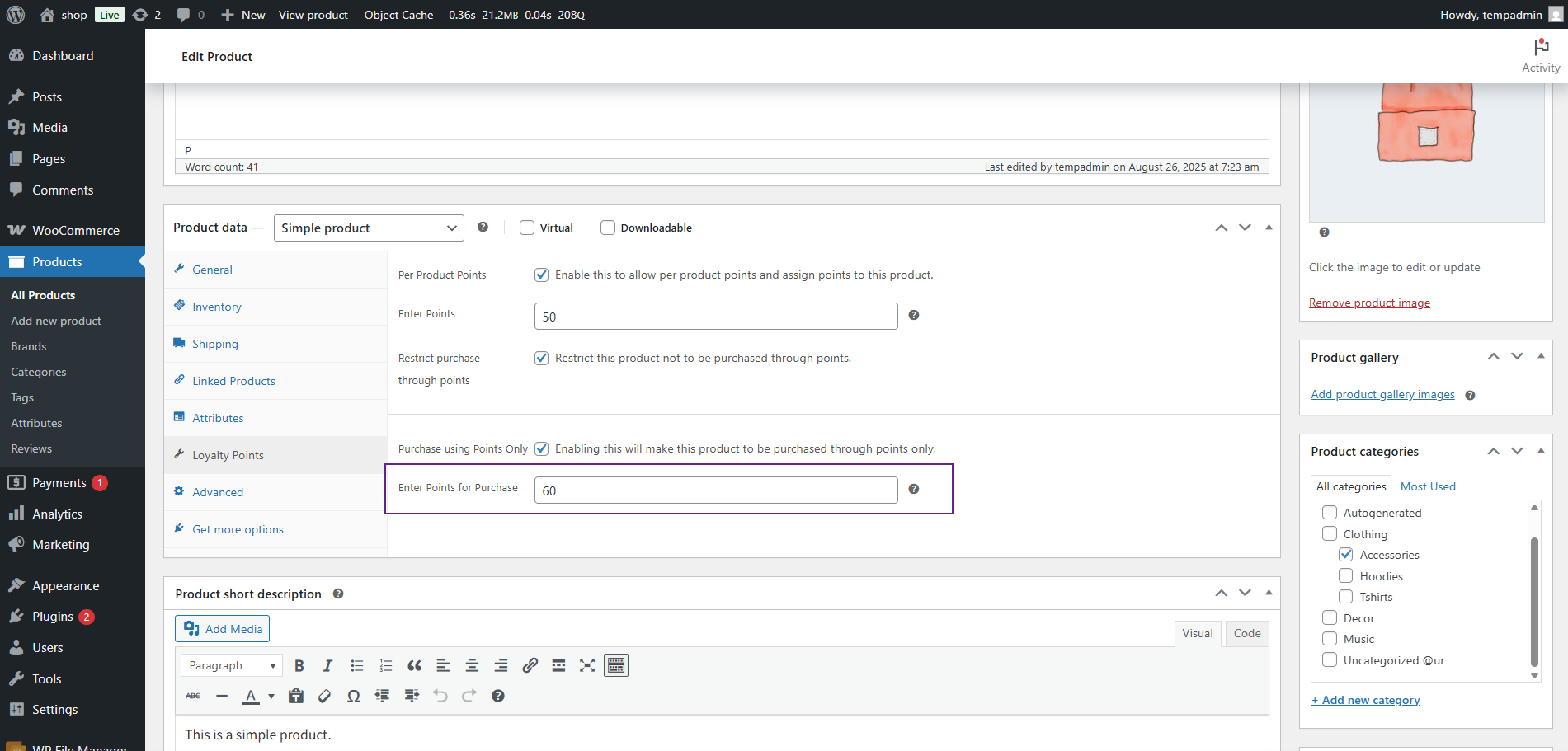
Task: Click the insert link icon
Action: pos(530,666)
